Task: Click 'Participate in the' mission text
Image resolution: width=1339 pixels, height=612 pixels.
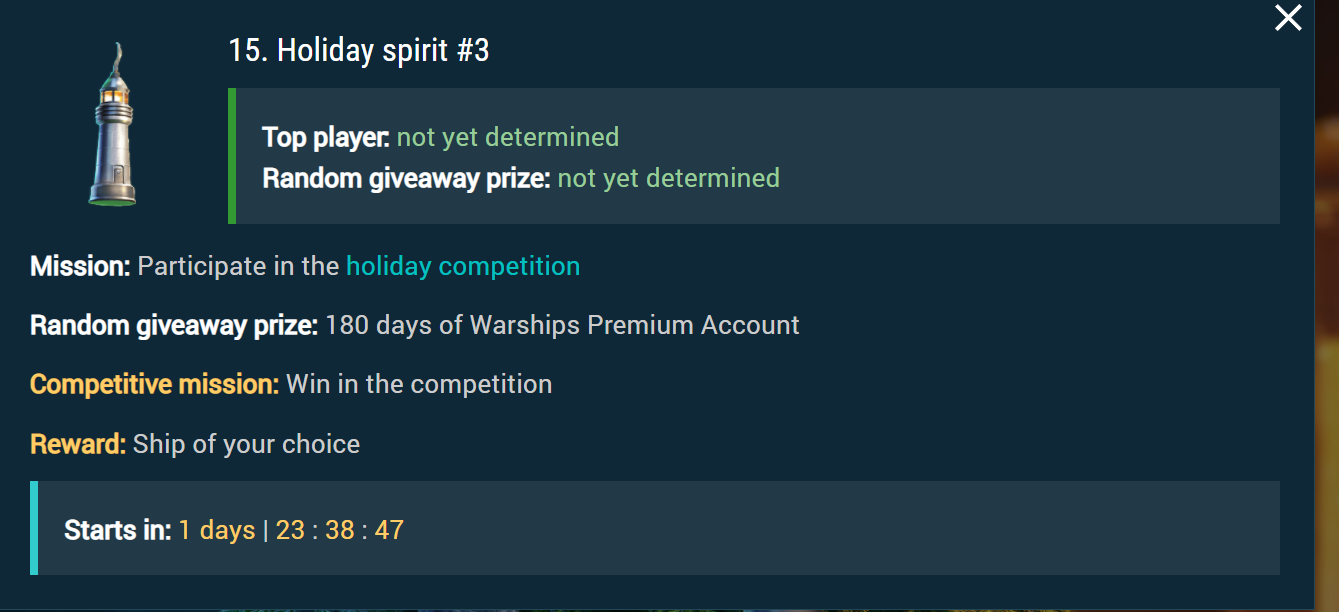Action: click(x=238, y=266)
